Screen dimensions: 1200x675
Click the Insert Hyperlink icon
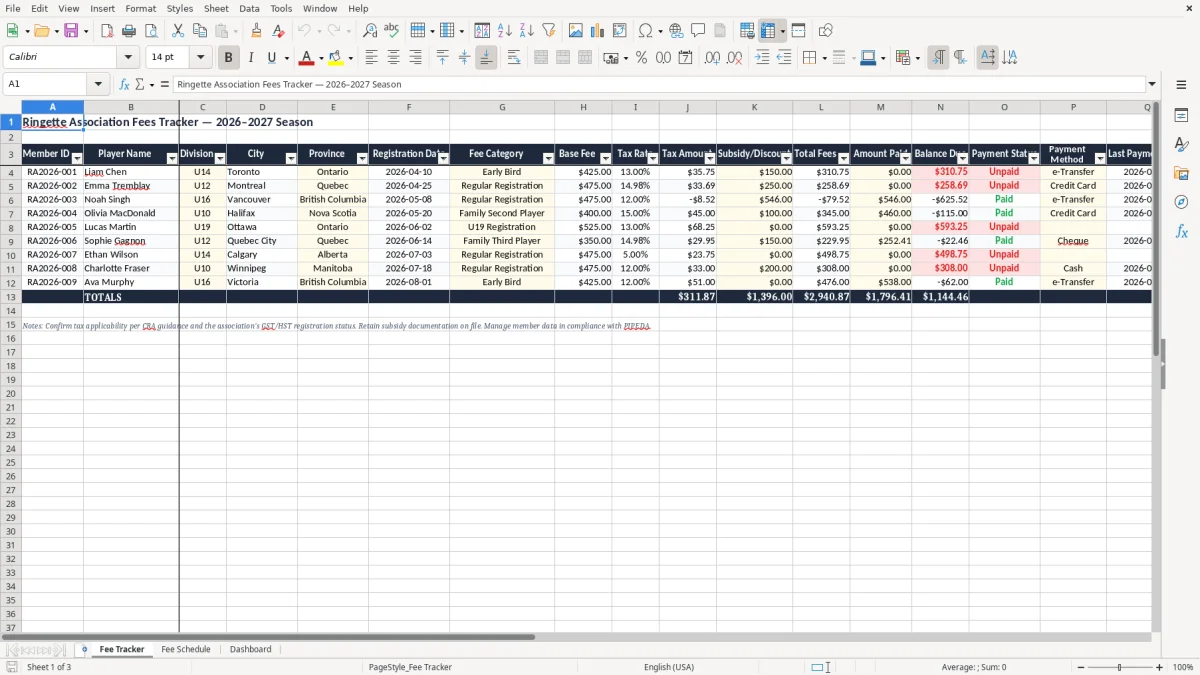click(676, 31)
